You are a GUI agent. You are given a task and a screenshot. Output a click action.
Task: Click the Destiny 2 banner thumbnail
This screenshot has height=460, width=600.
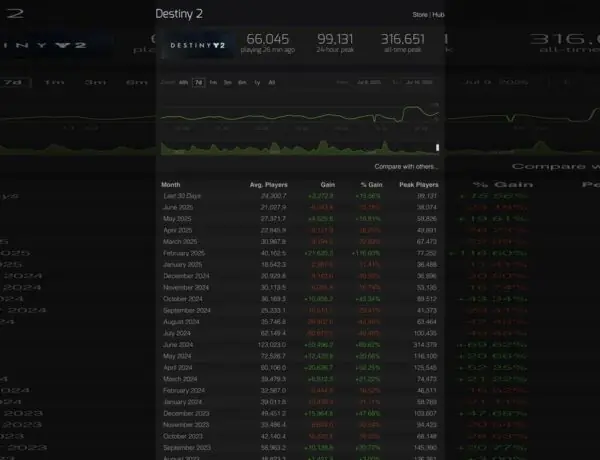tap(198, 45)
